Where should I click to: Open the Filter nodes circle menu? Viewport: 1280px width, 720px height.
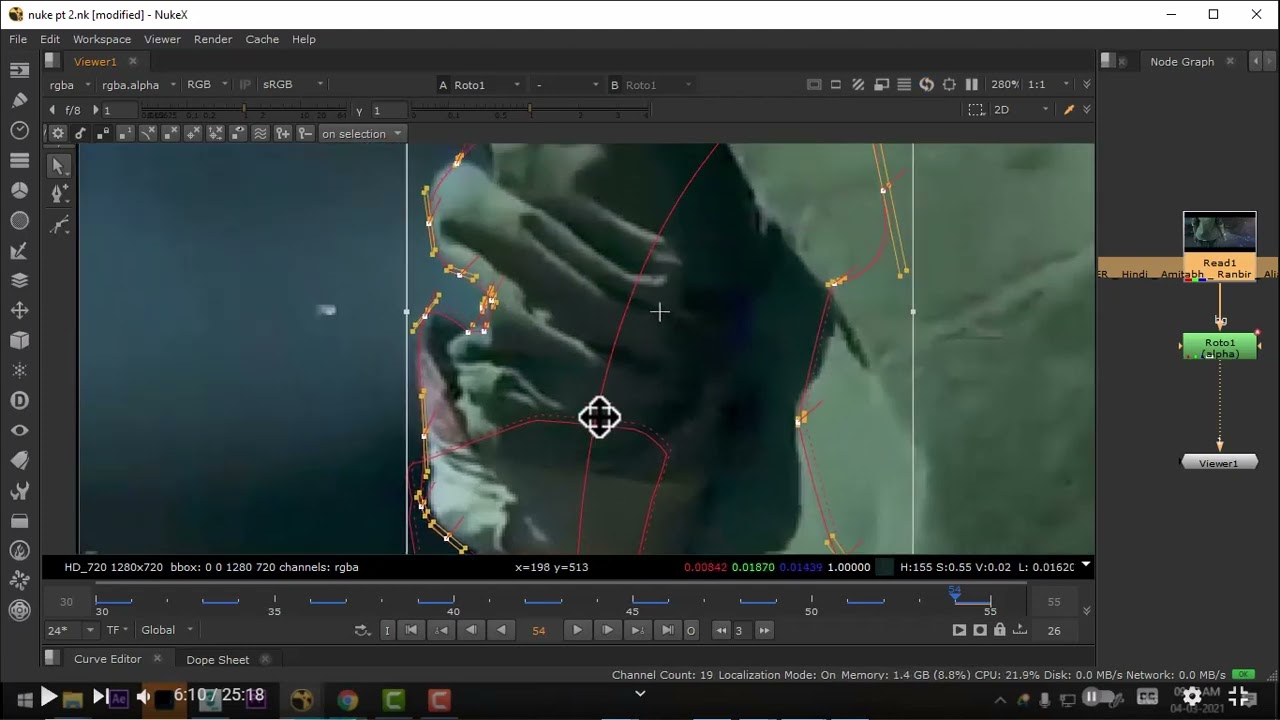pyautogui.click(x=19, y=220)
